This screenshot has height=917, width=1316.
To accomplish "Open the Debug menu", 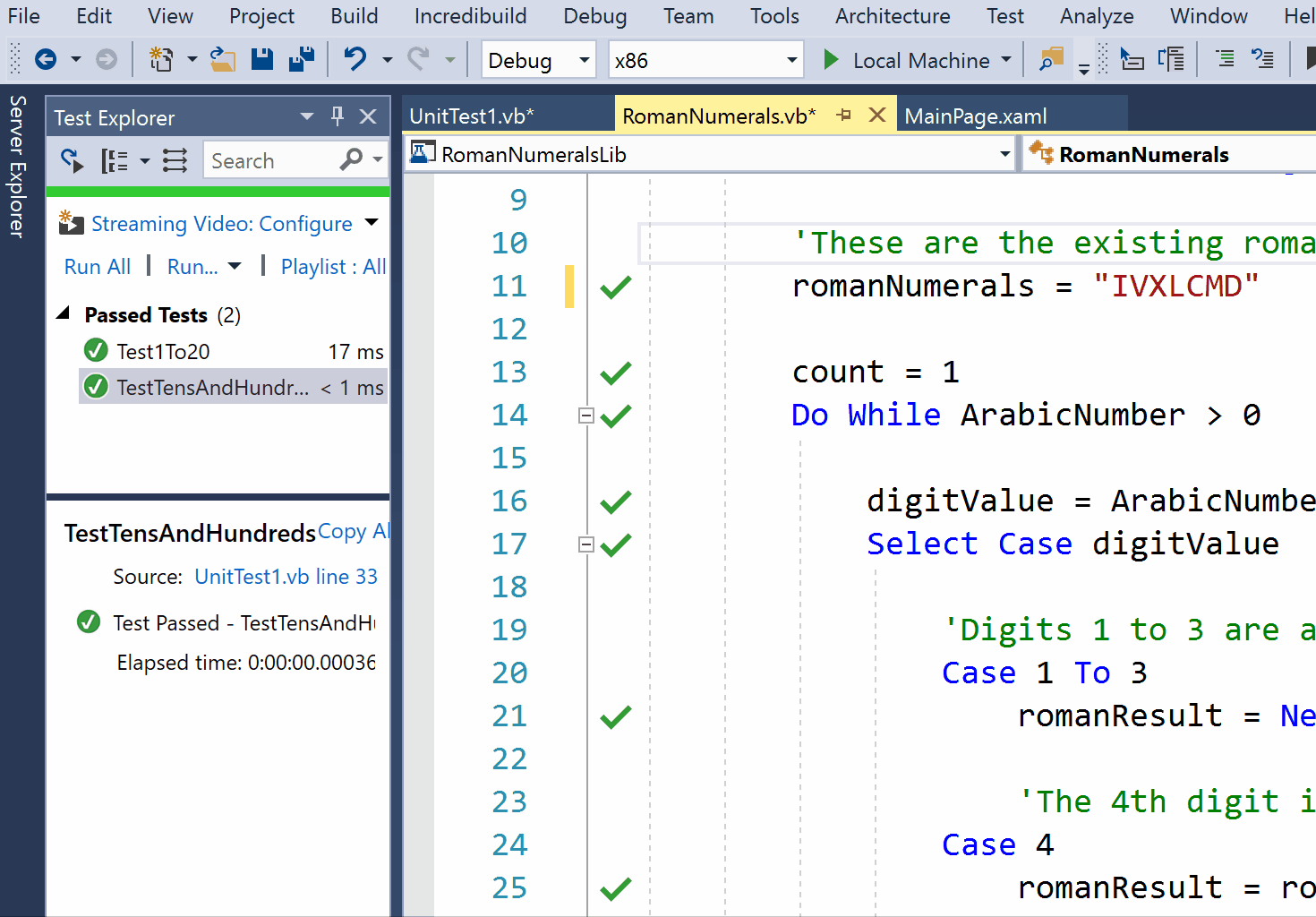I will (x=594, y=15).
